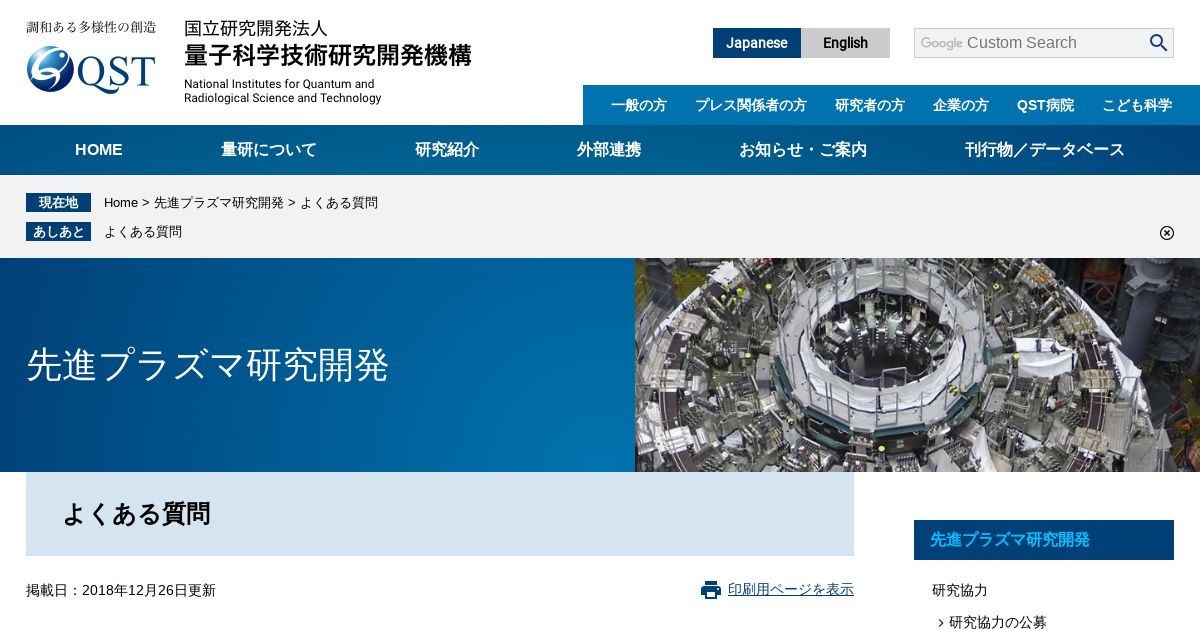Click the 先進プラズマ研究開発 banner title

pyautogui.click(x=207, y=365)
